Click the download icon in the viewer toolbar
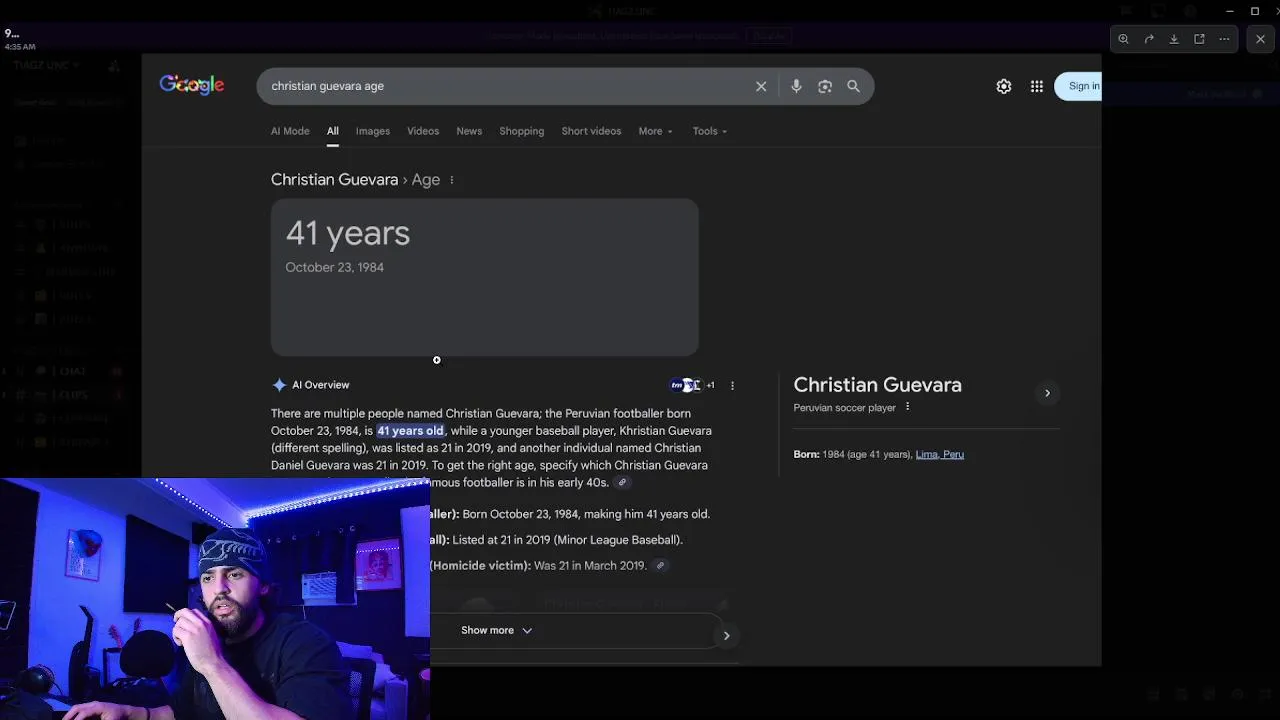Viewport: 1280px width, 720px height. click(x=1174, y=39)
